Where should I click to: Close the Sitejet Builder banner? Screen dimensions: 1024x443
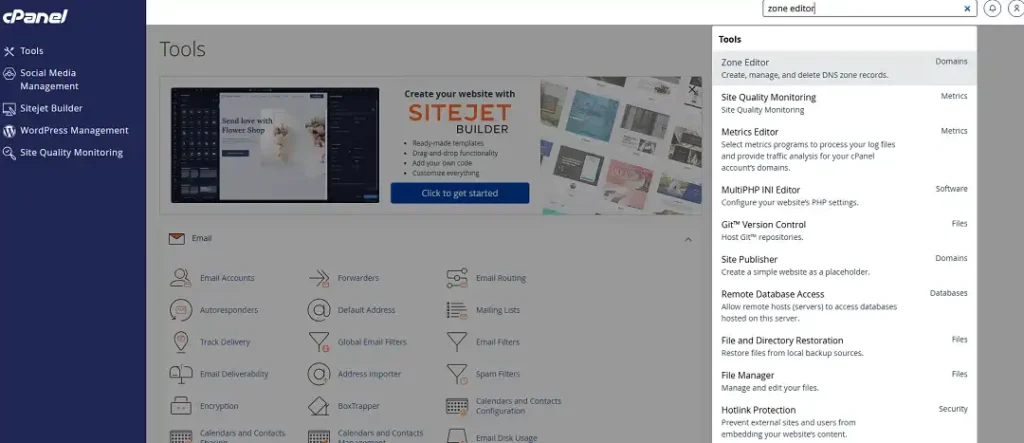[x=692, y=90]
